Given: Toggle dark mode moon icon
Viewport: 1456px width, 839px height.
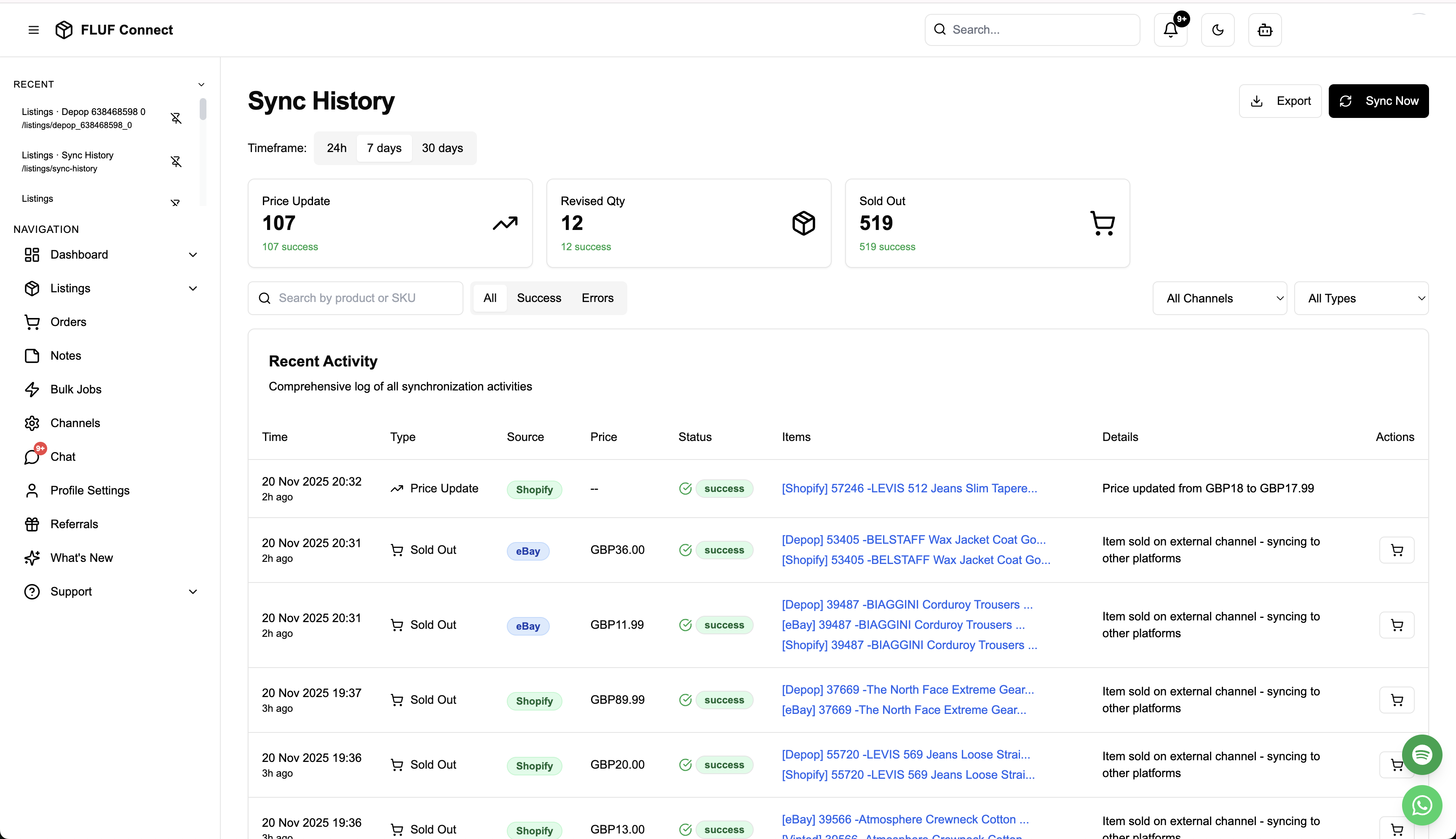Looking at the screenshot, I should pyautogui.click(x=1218, y=30).
